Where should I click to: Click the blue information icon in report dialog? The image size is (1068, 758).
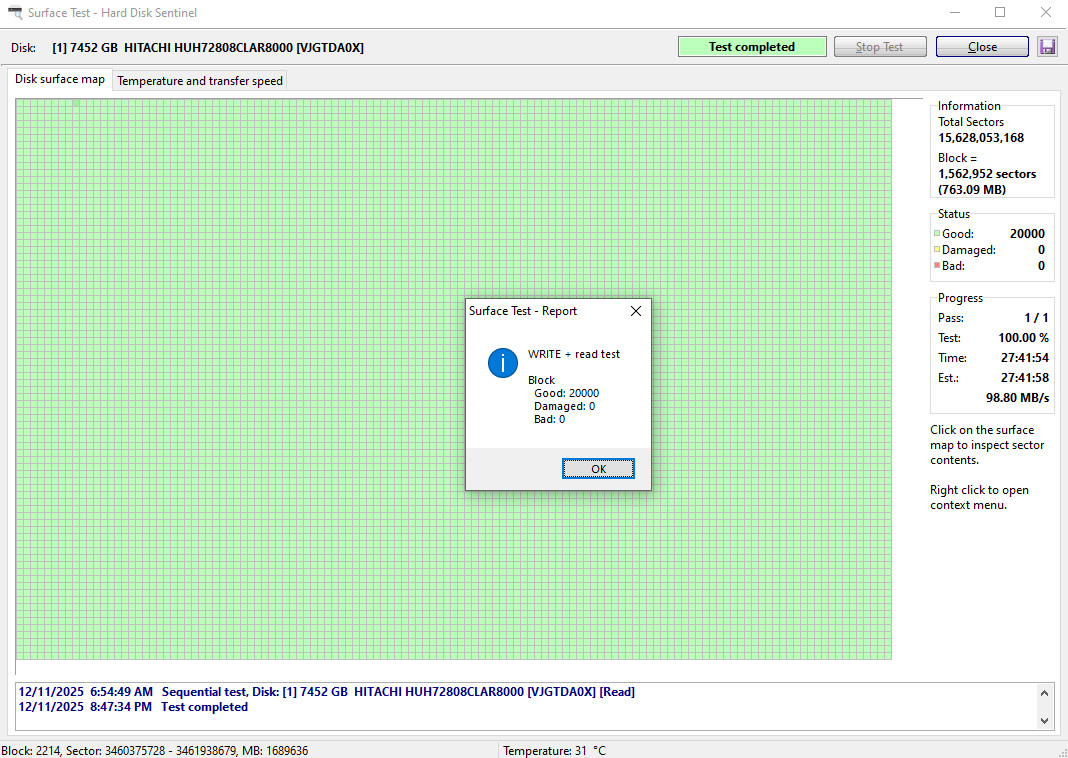[503, 363]
